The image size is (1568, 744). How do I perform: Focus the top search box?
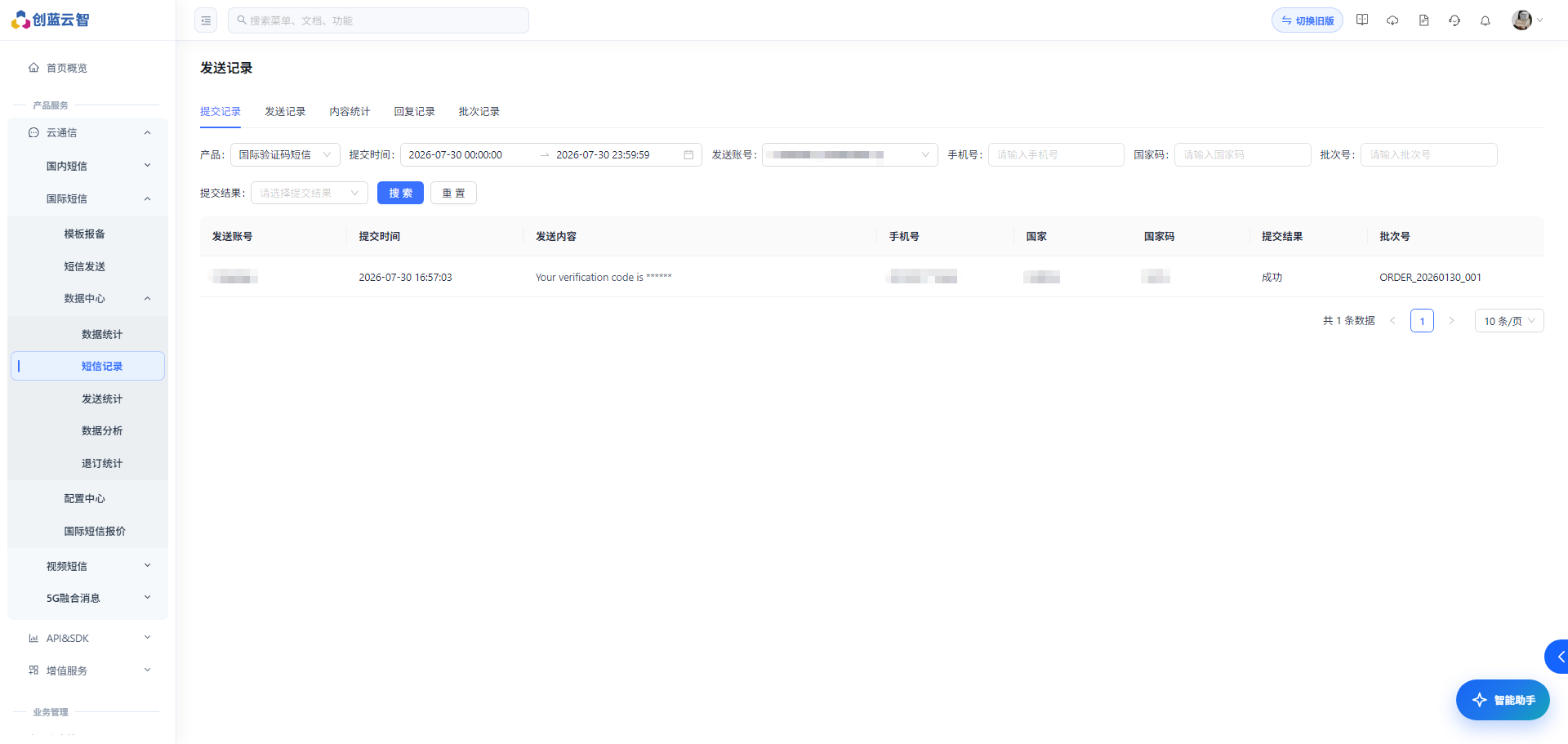378,20
